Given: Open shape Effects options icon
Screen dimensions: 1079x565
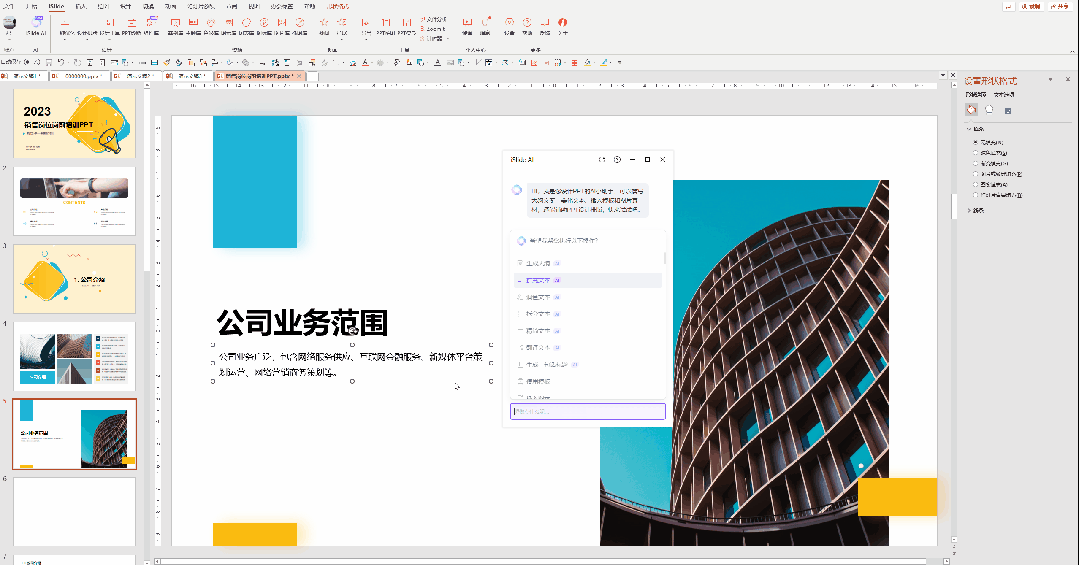Looking at the screenshot, I should click(x=989, y=109).
